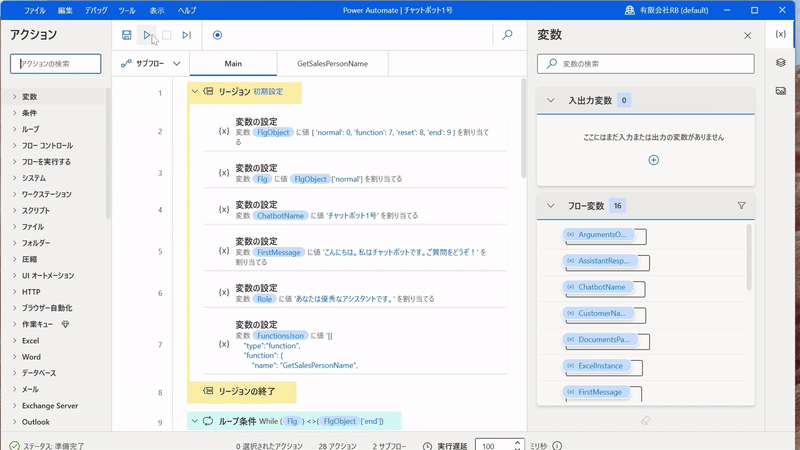This screenshot has width=800, height=450.
Task: Add input/output variable plus icon
Action: pyautogui.click(x=653, y=160)
